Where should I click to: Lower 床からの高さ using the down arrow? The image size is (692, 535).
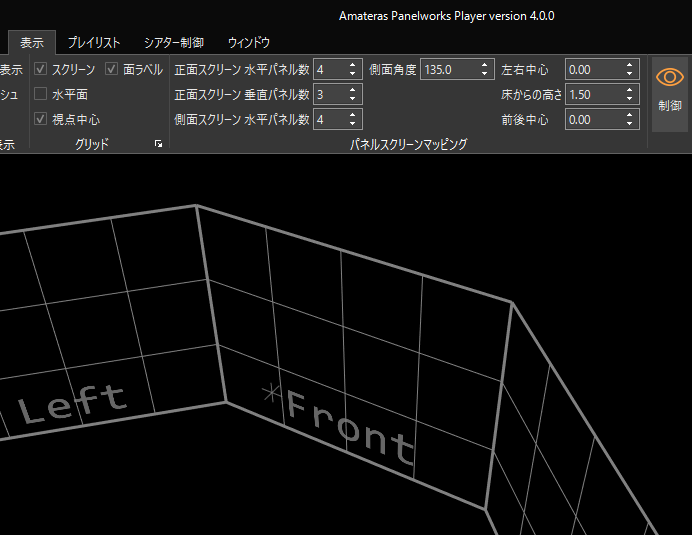click(x=630, y=99)
